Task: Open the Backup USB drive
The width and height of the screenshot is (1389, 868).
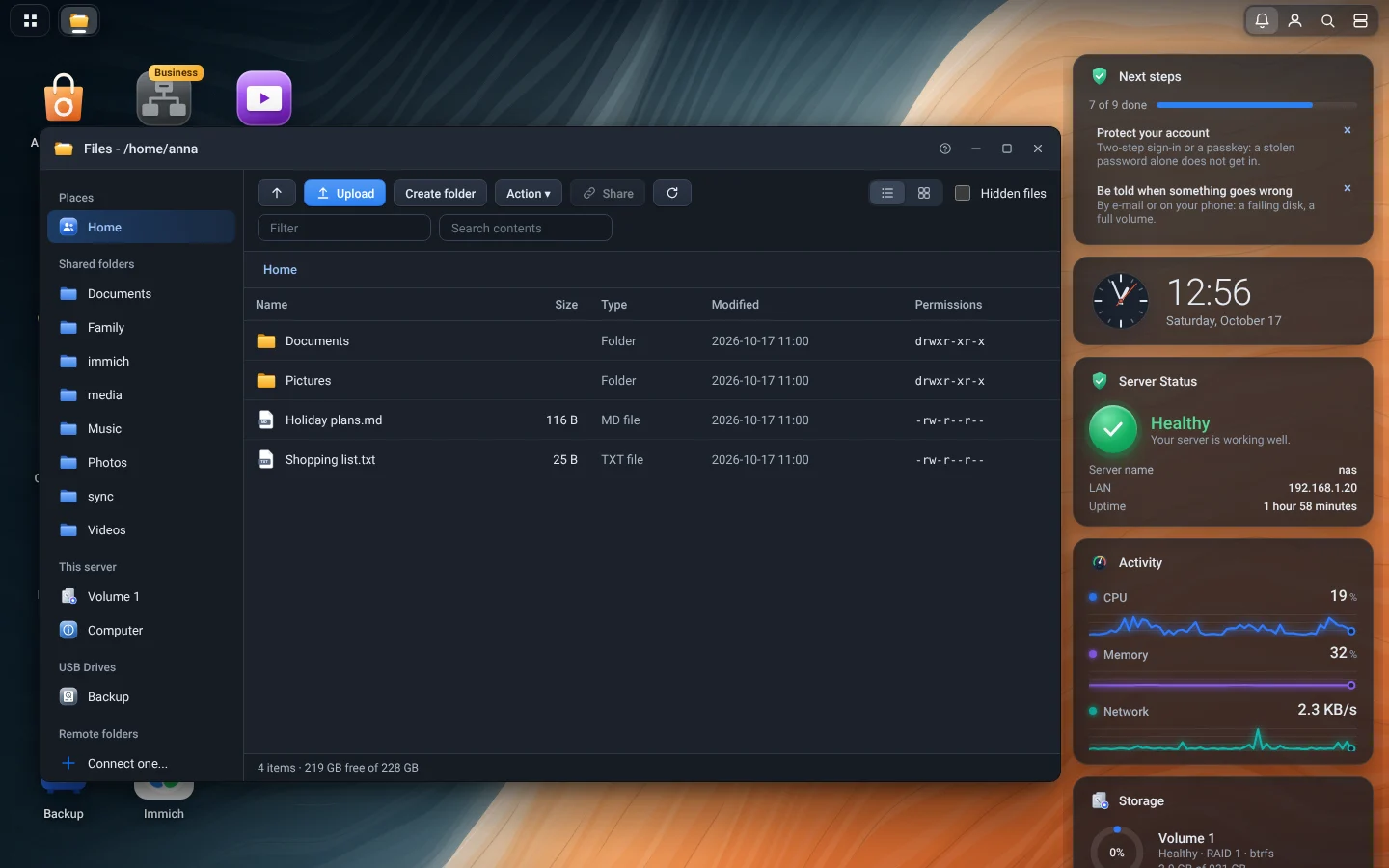Action: pyautogui.click(x=141, y=696)
